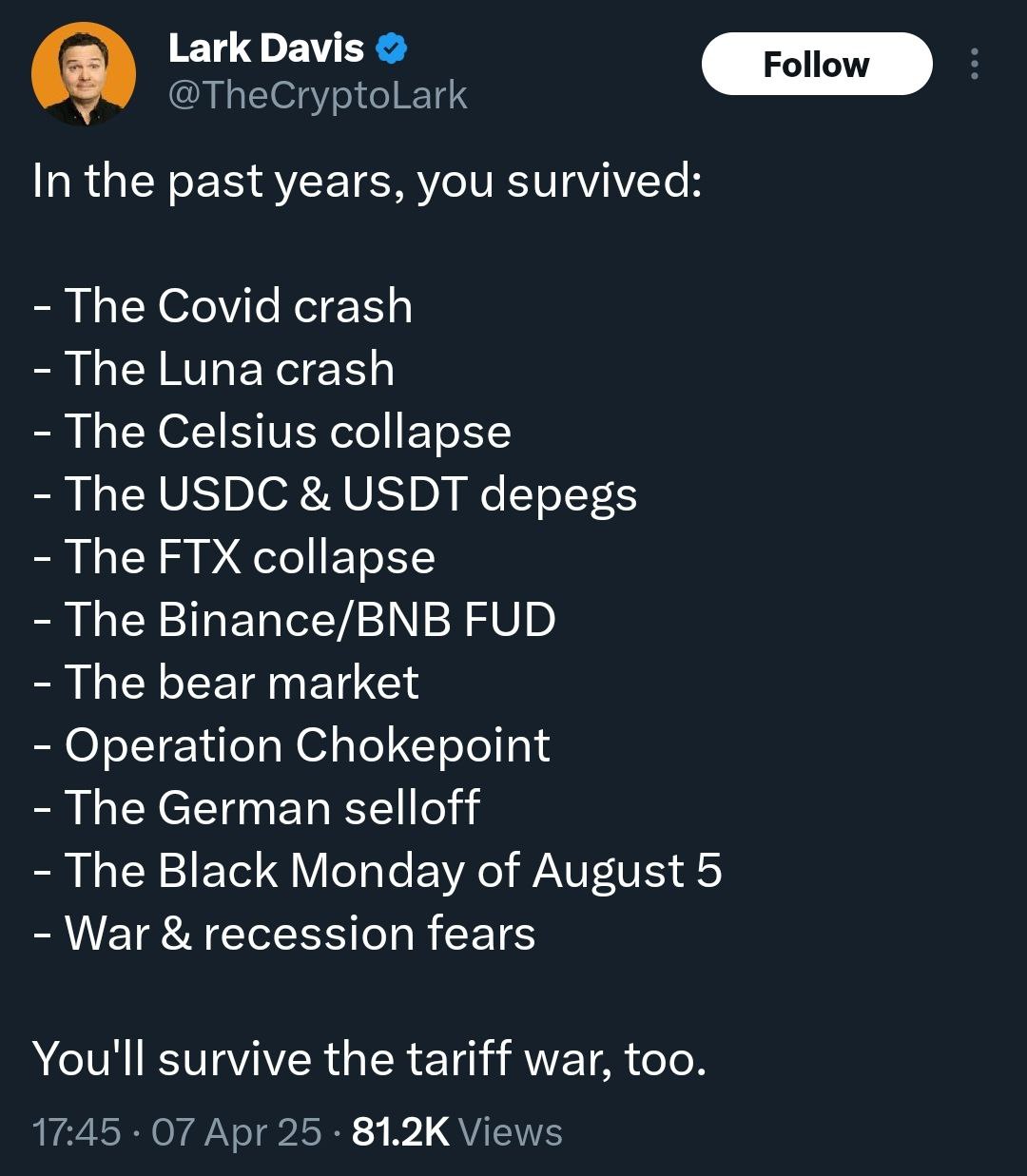
Task: Open the 81.2K Views count
Action: [x=457, y=1132]
